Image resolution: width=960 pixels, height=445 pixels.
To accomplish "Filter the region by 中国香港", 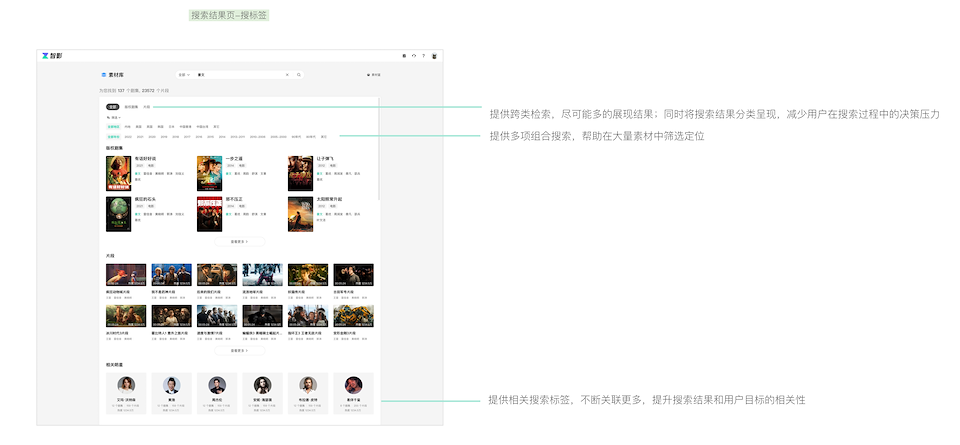I will (186, 127).
